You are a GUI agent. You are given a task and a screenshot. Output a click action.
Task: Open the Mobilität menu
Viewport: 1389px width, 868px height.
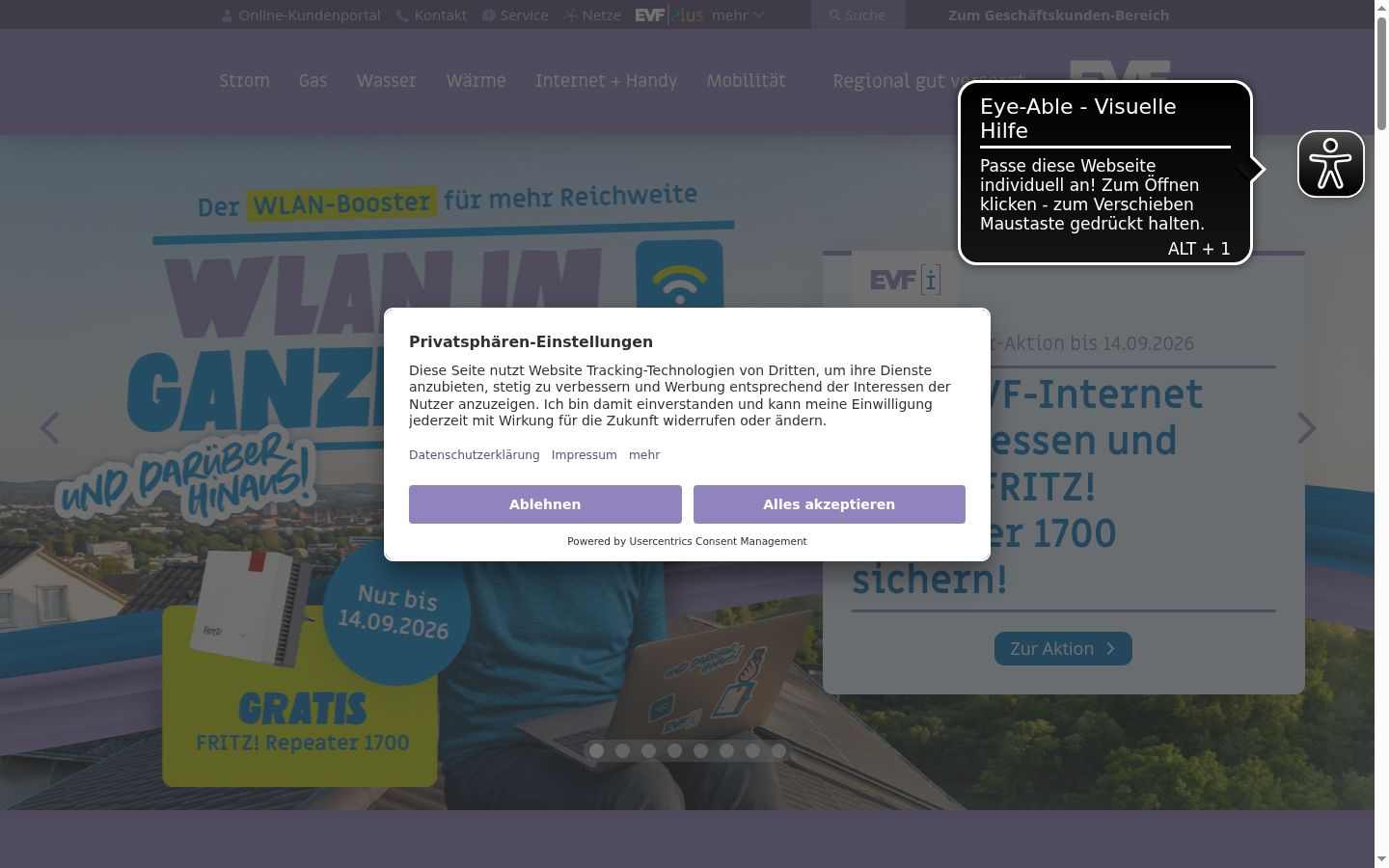746,81
